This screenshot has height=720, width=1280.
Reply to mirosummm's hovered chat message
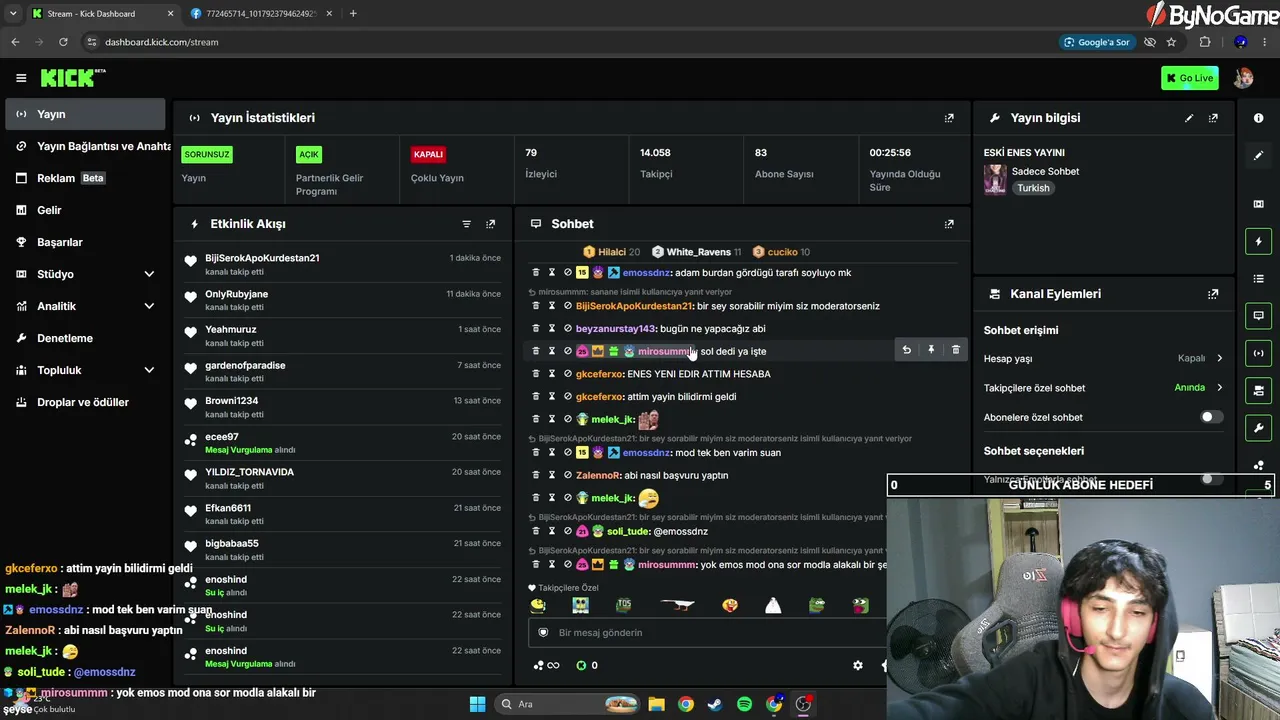[906, 350]
